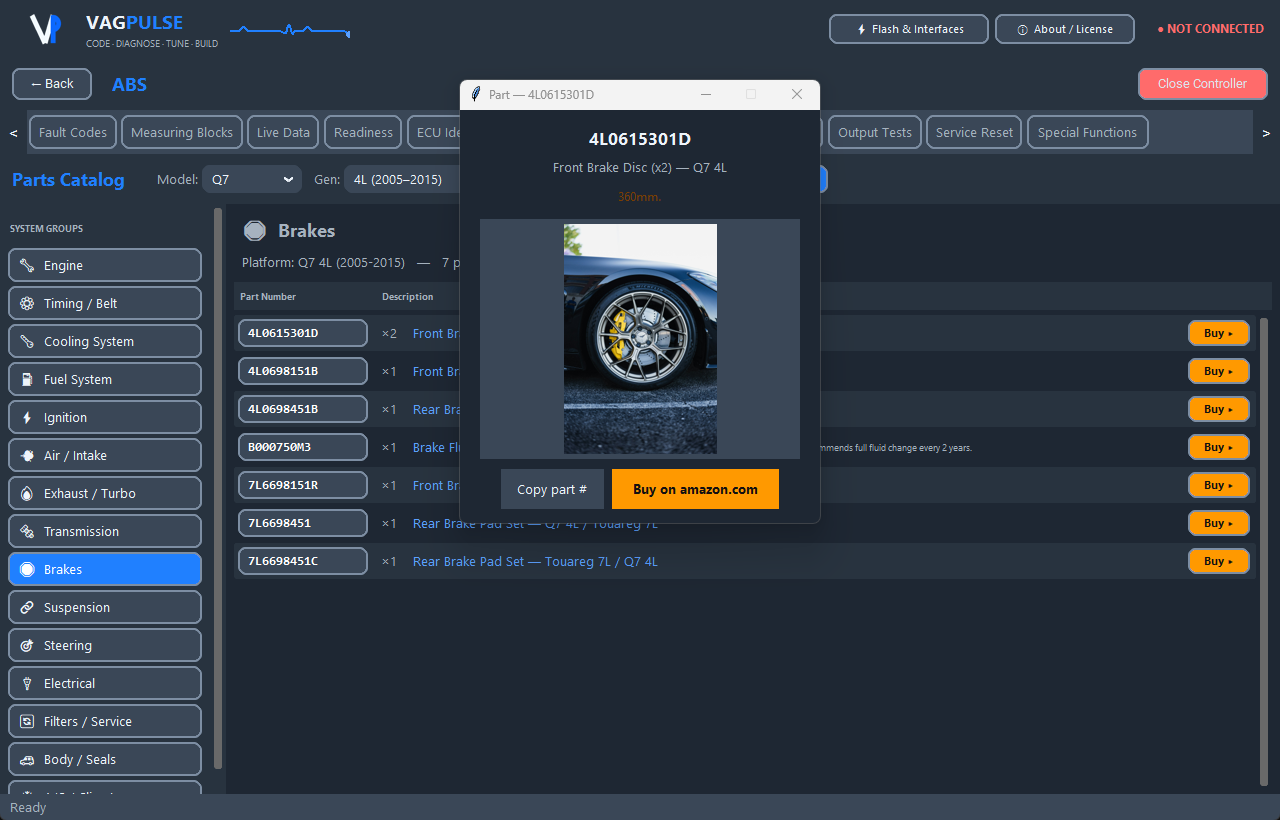
Task: Click the Front Brake Disc (x2) — Q7 4L text
Action: [x=640, y=168]
